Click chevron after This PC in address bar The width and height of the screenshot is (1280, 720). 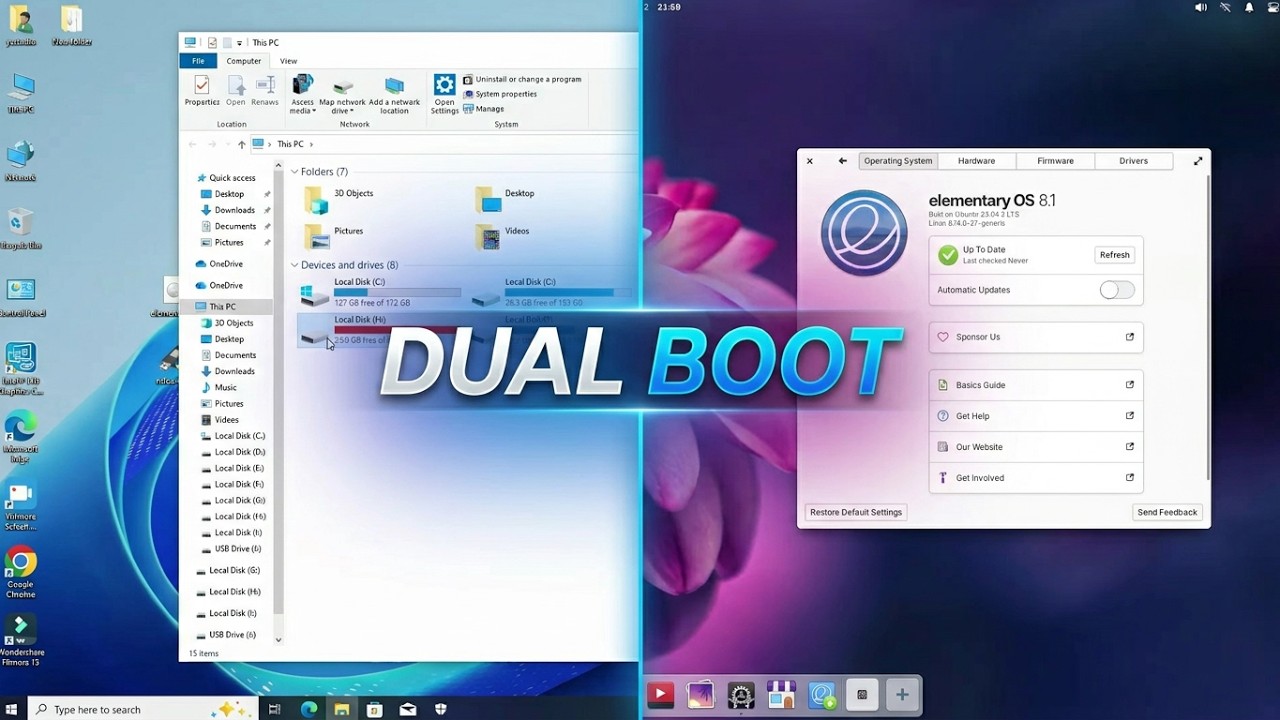311,144
